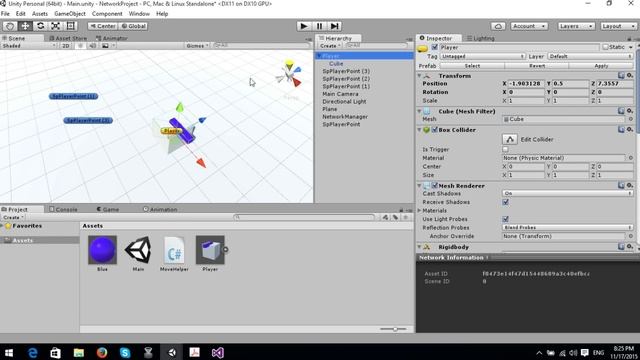Open Firefox from taskbar
This screenshot has height=360, width=640.
point(102,352)
